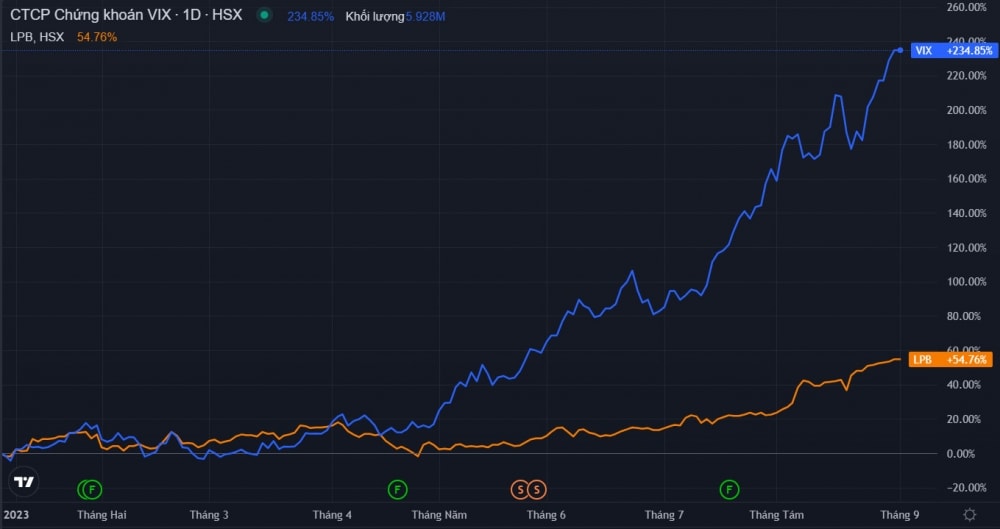The height and width of the screenshot is (529, 1000).
Task: Click the left S marker above Tháng 6
Action: [x=520, y=490]
